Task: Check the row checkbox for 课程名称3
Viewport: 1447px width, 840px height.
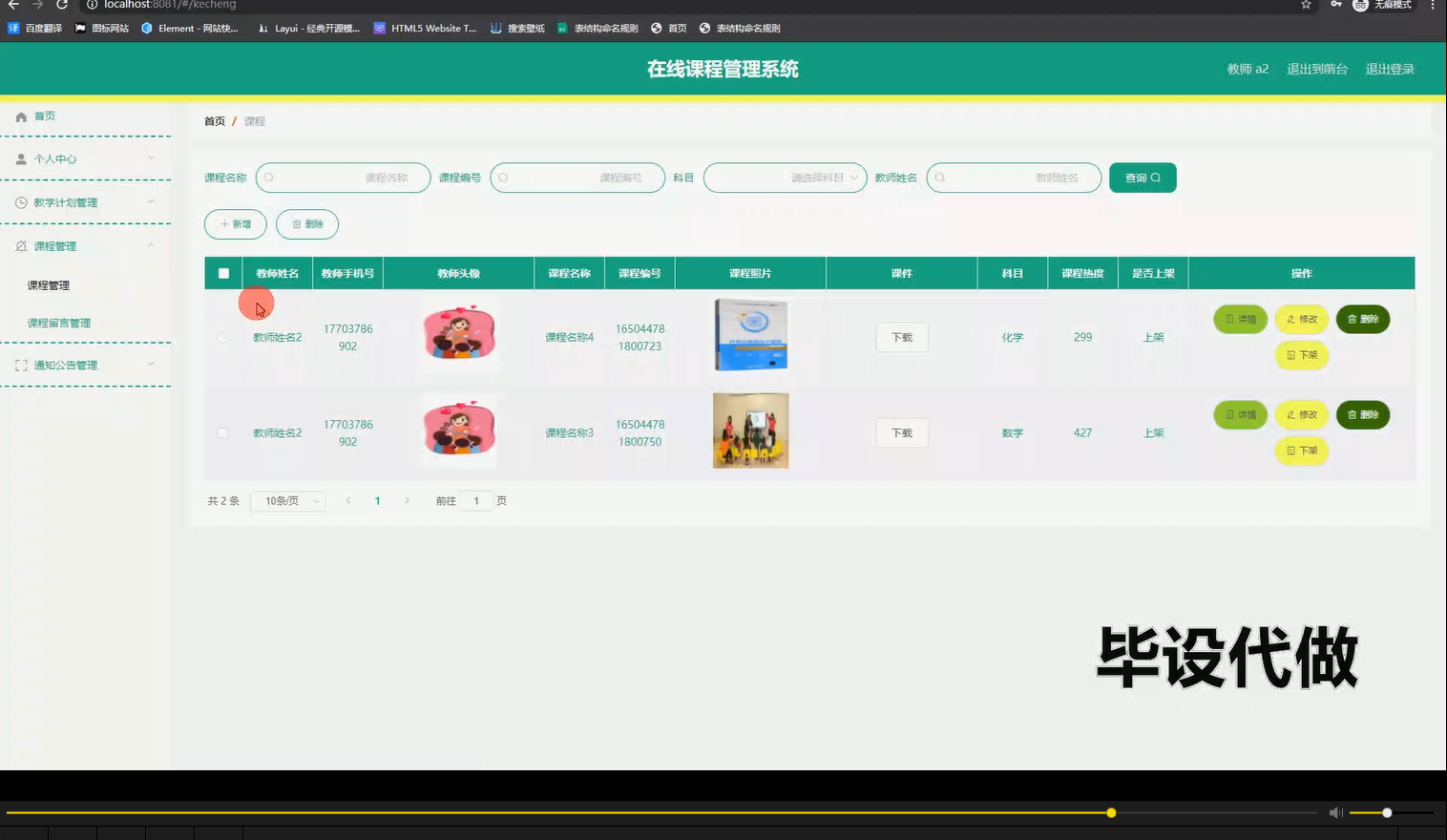Action: (222, 432)
